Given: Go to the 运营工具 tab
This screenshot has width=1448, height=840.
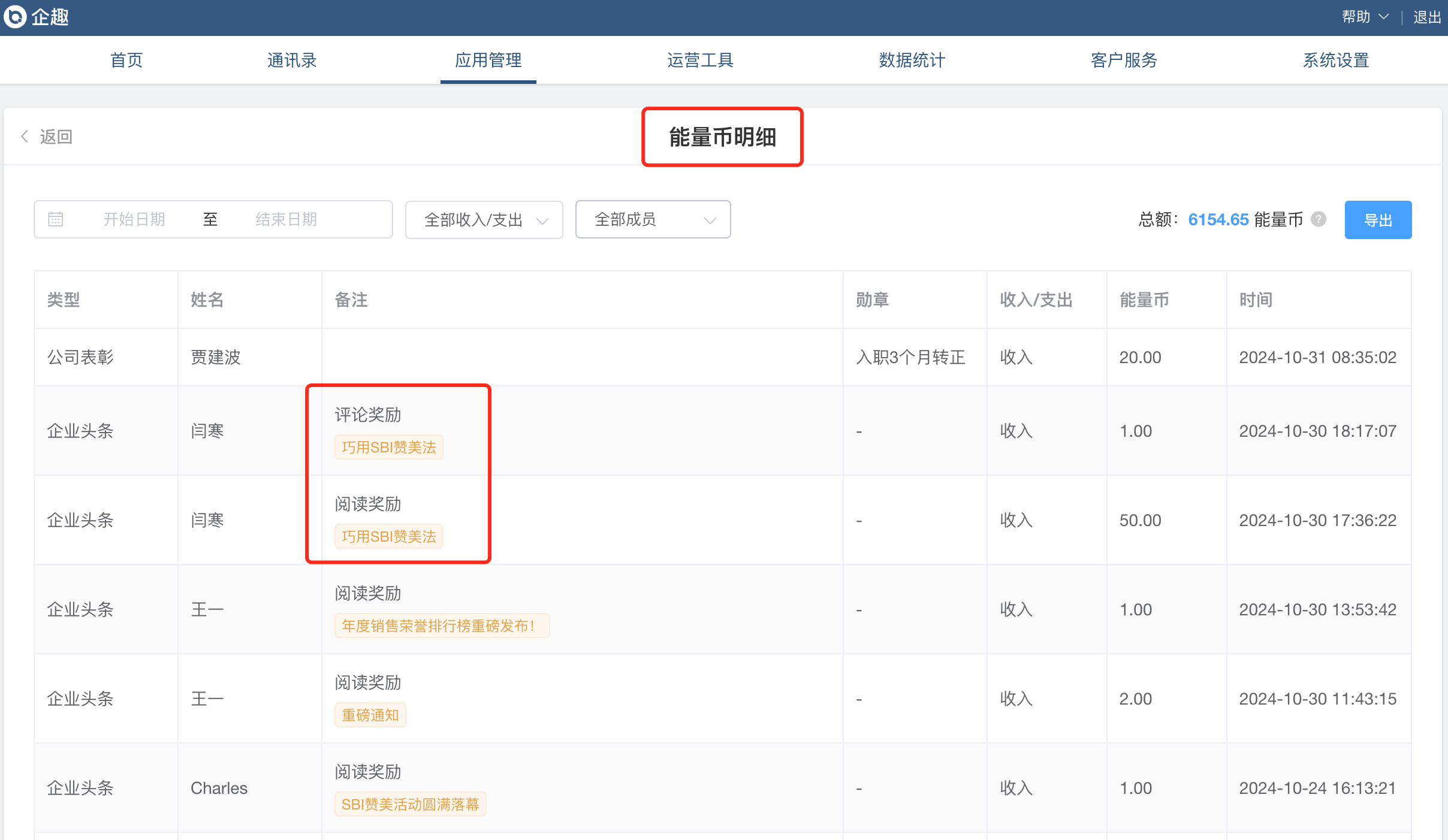Looking at the screenshot, I should (x=700, y=60).
